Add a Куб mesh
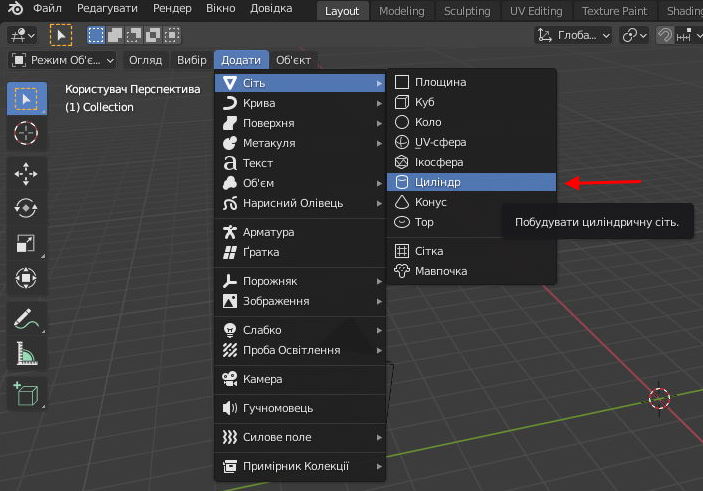Image resolution: width=703 pixels, height=491 pixels. point(471,102)
